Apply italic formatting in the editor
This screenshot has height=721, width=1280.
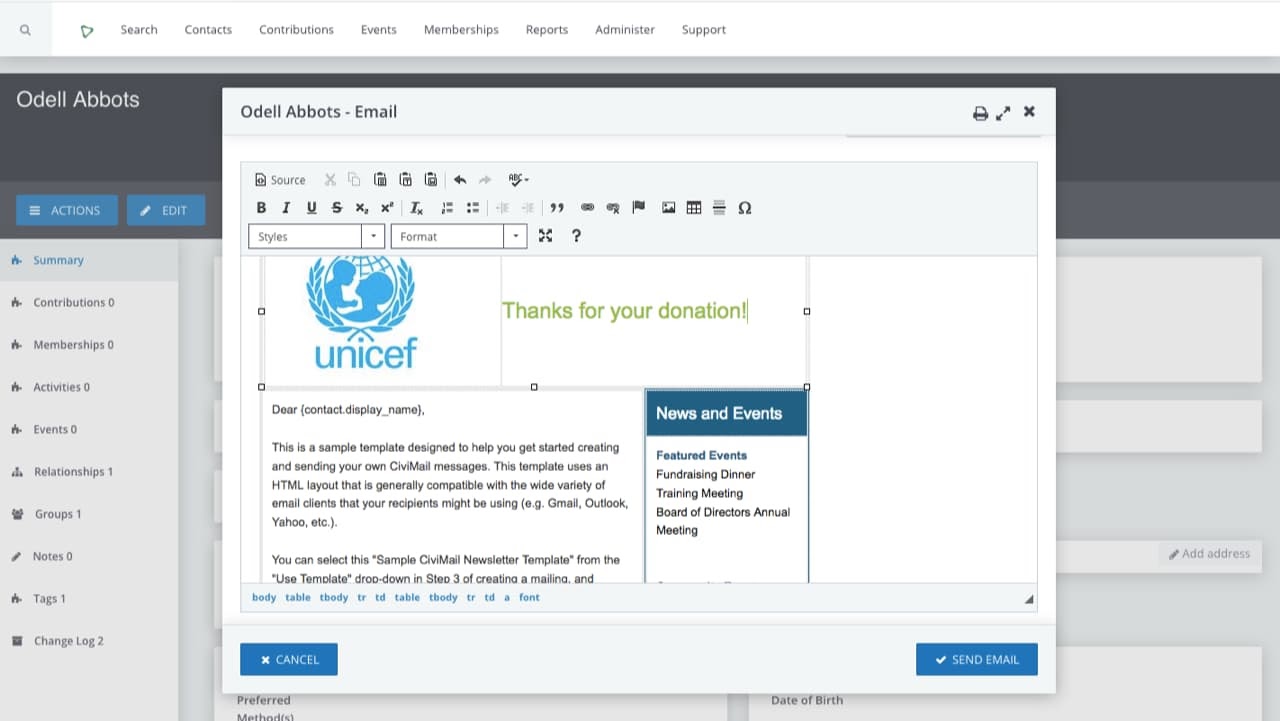pos(286,208)
